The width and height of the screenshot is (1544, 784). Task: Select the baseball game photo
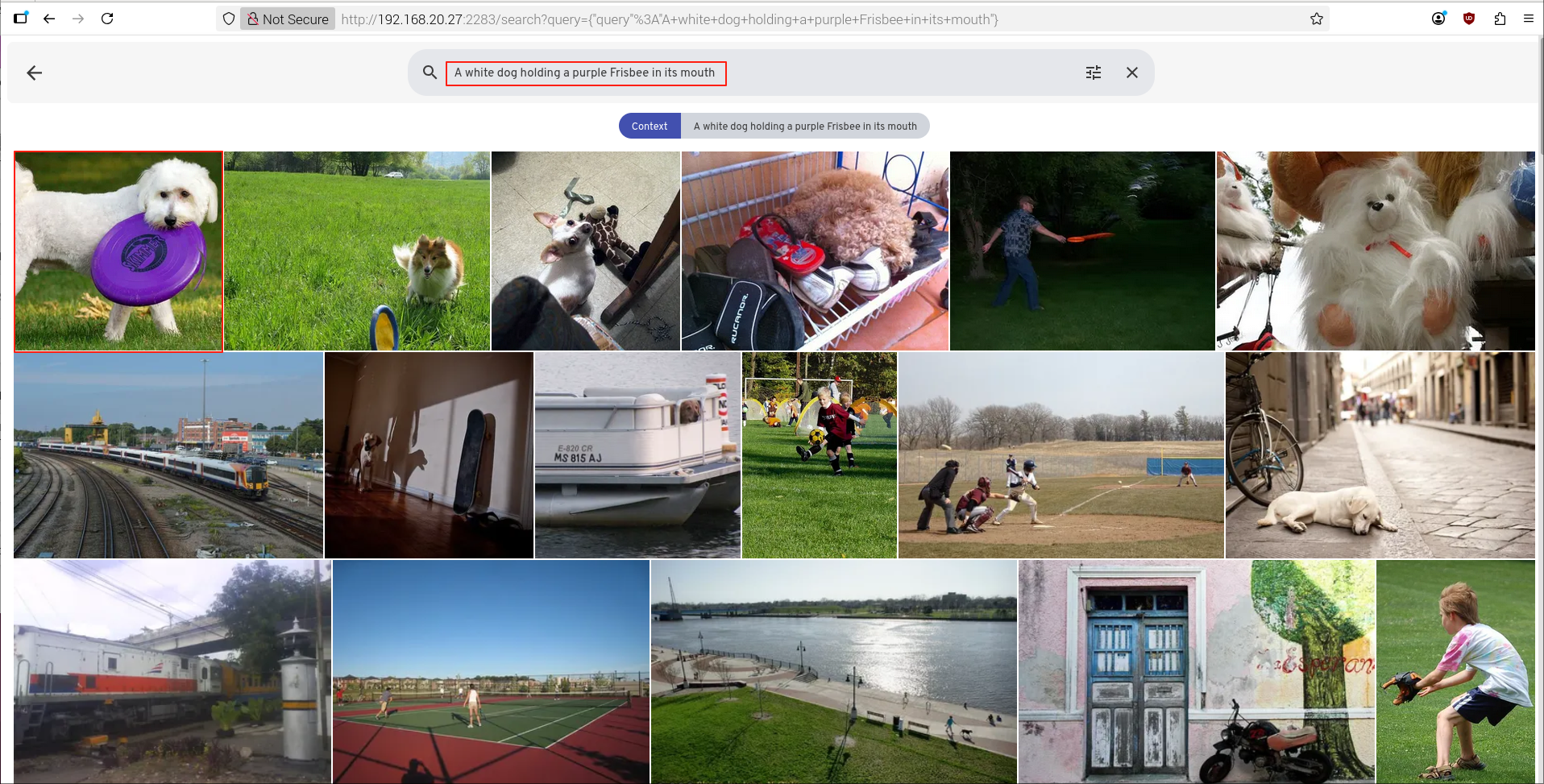coord(1060,455)
